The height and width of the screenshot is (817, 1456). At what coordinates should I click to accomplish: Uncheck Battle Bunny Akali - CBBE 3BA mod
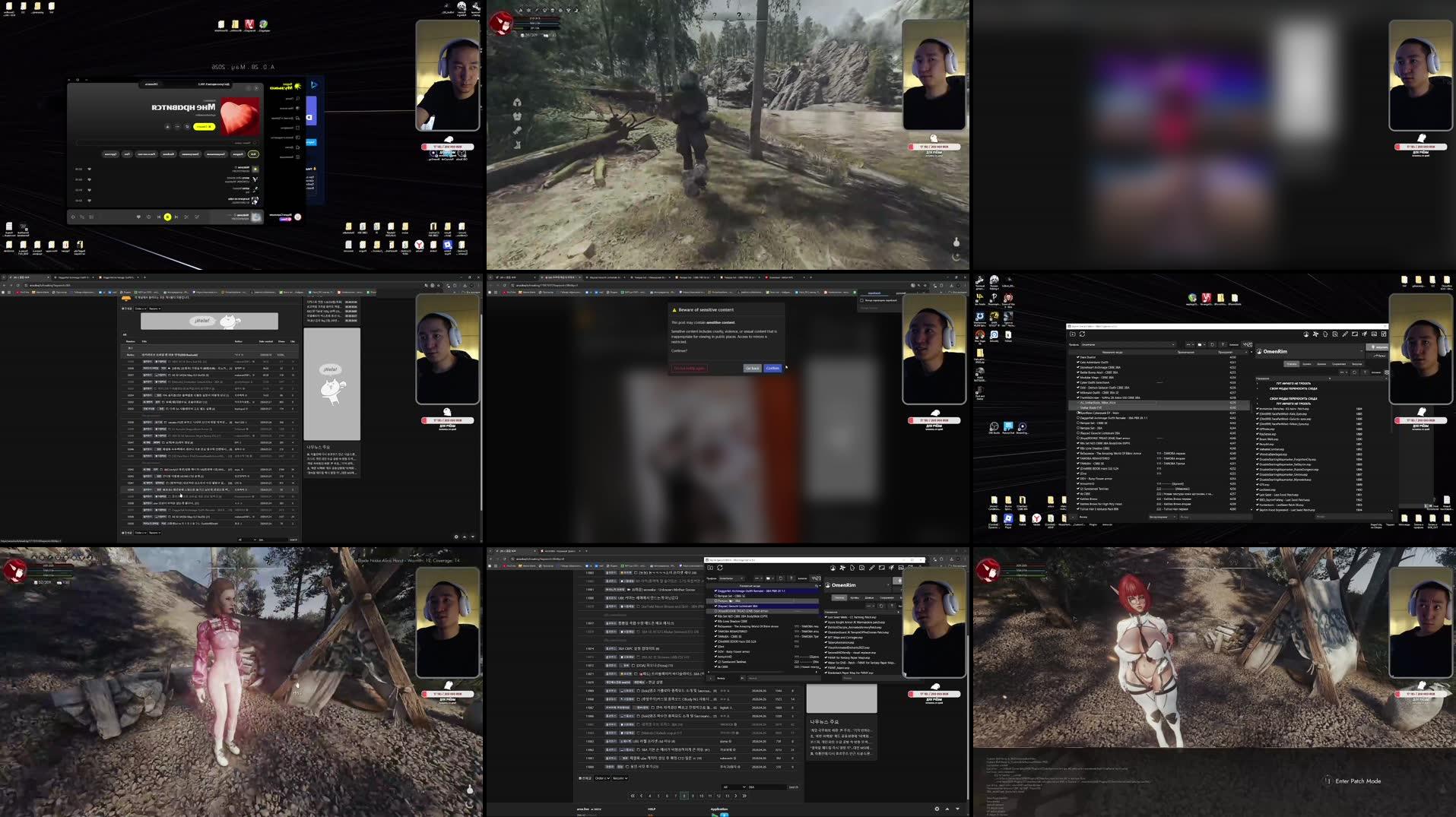[1078, 372]
